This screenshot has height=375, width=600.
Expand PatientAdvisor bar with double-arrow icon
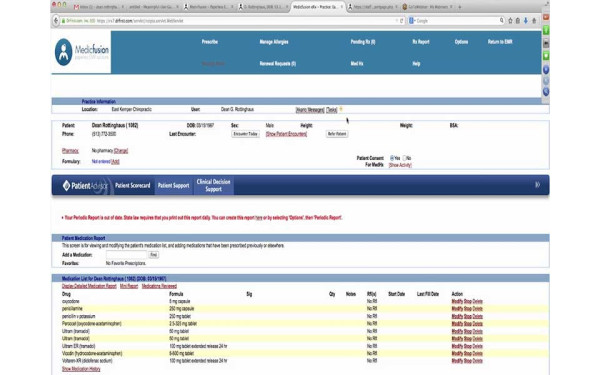tap(538, 185)
